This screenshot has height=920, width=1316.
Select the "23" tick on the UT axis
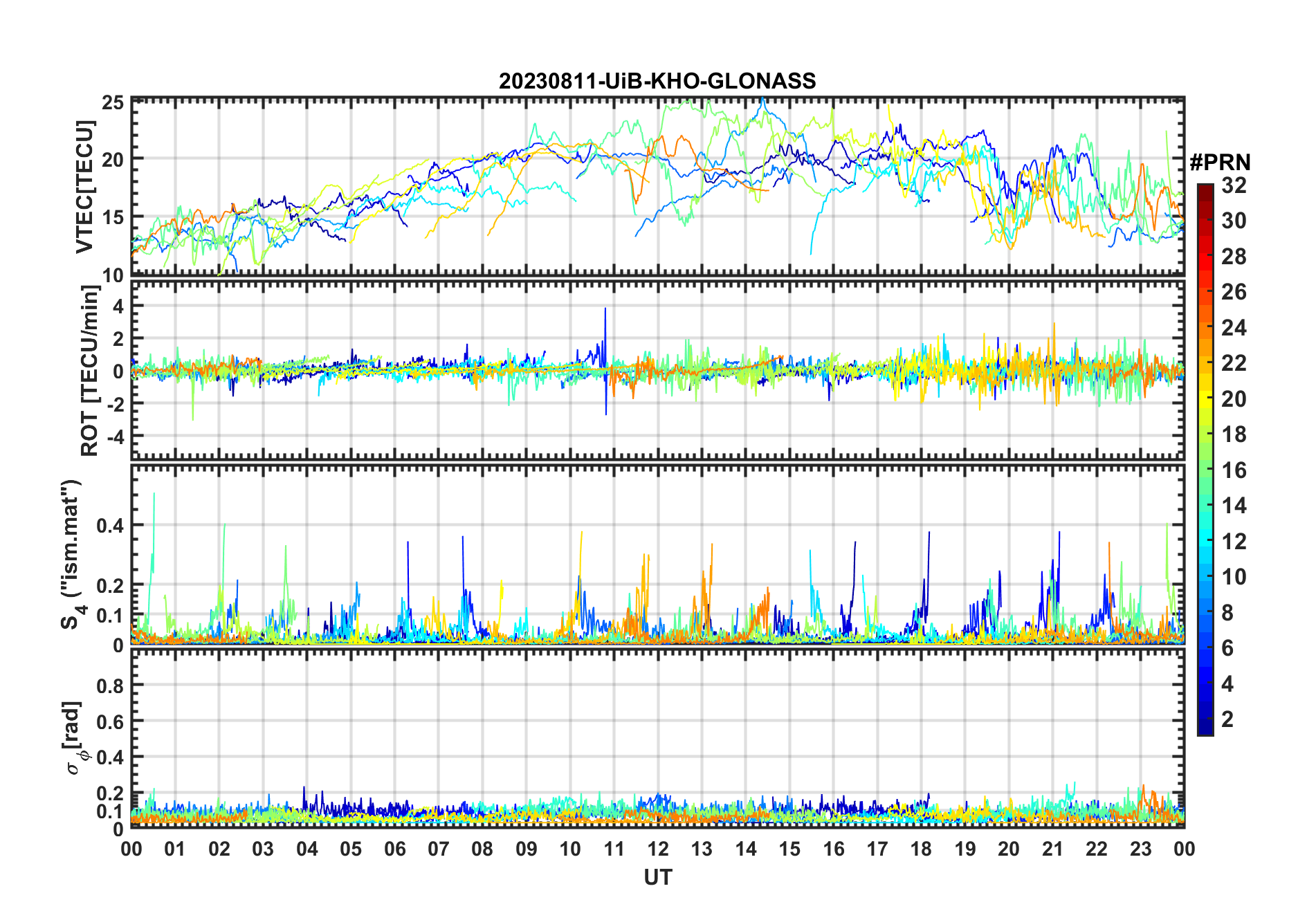click(x=1141, y=849)
